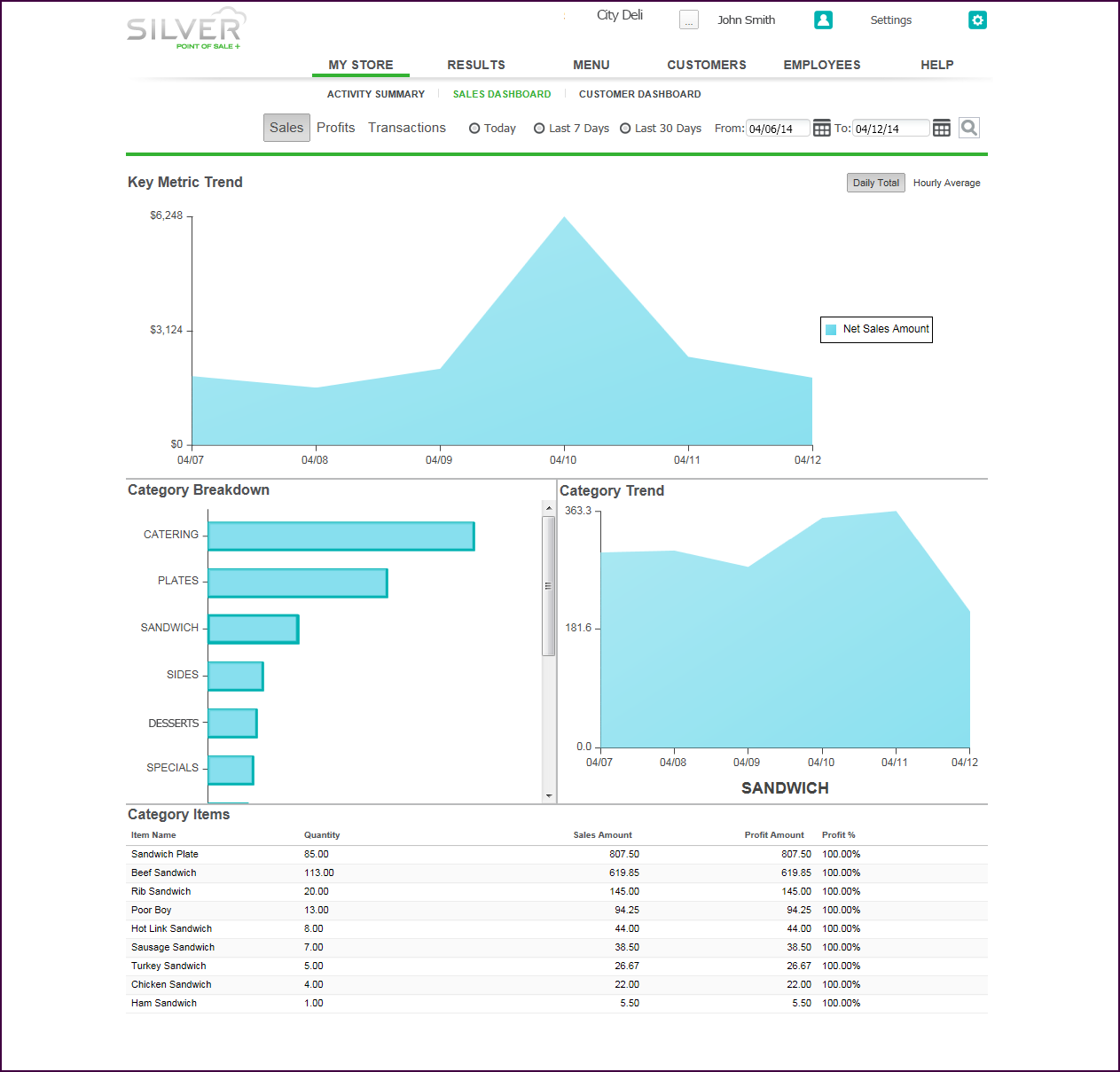Select the Today radio button

(474, 129)
